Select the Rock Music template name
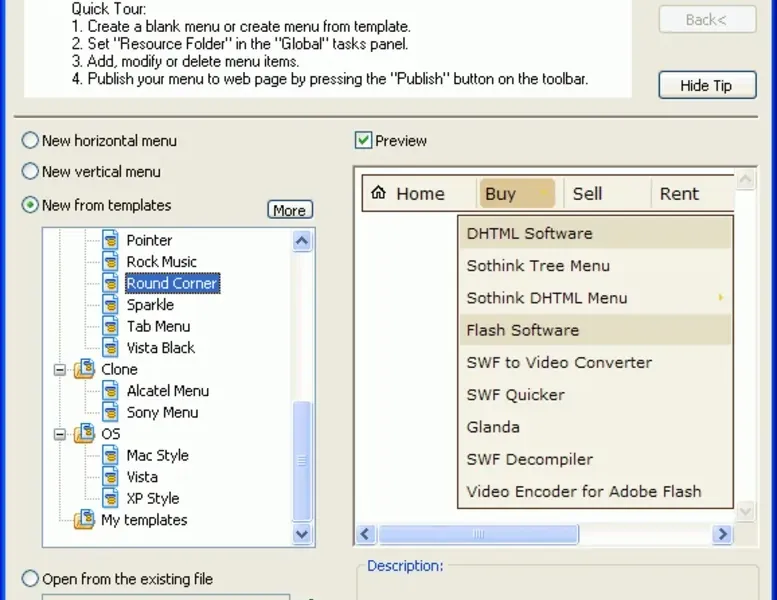This screenshot has height=600, width=777. tap(162, 262)
